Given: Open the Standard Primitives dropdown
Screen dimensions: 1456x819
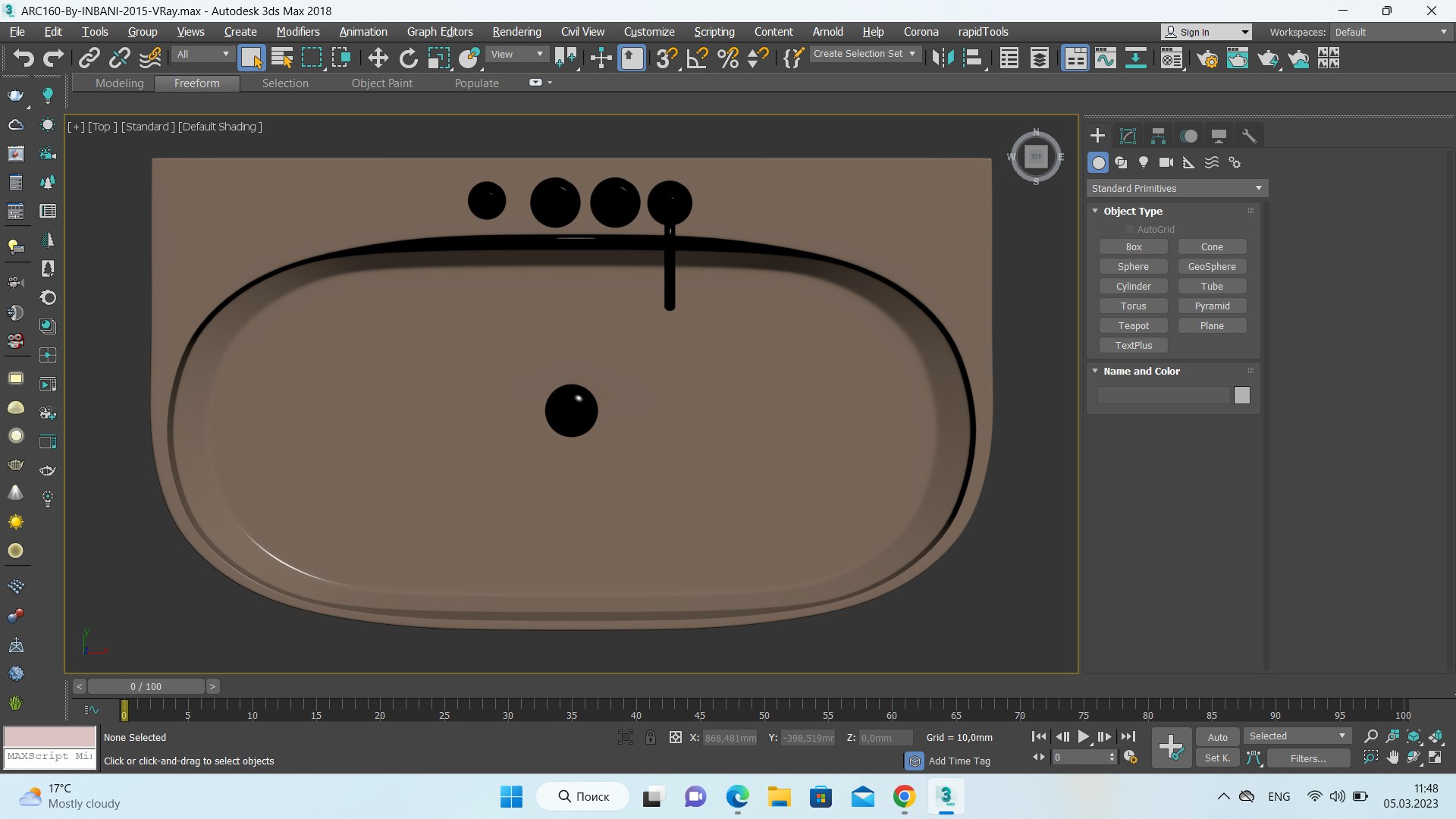Looking at the screenshot, I should pyautogui.click(x=1177, y=188).
